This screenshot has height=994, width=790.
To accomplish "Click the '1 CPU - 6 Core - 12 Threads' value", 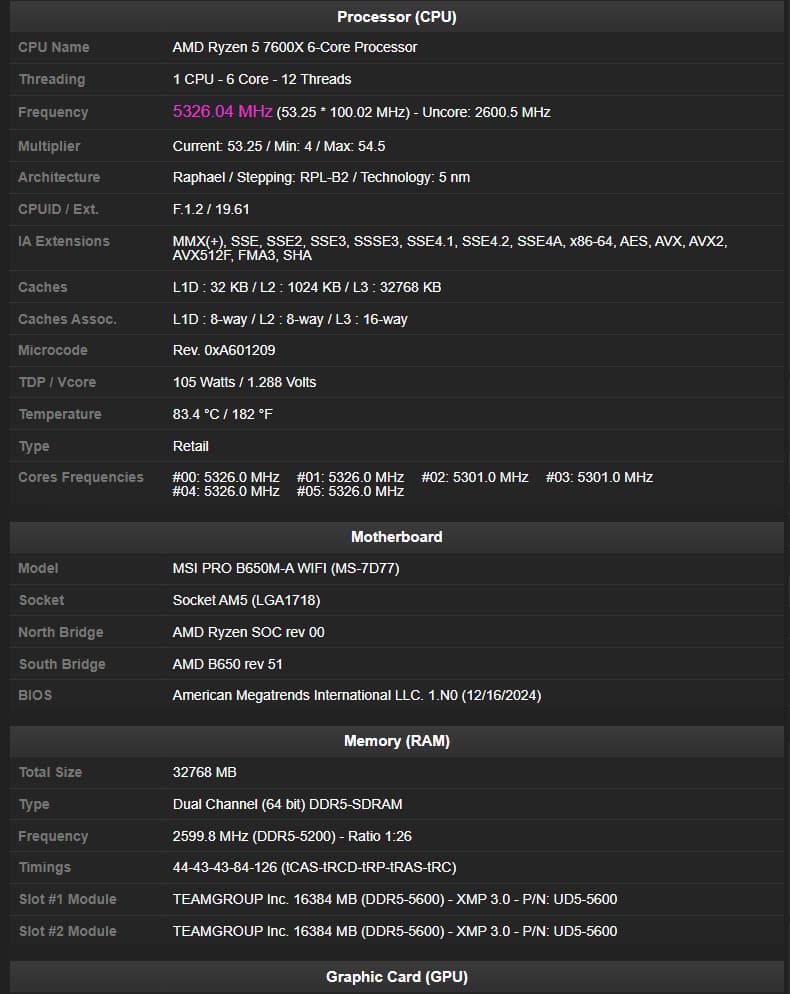I will 262,79.
